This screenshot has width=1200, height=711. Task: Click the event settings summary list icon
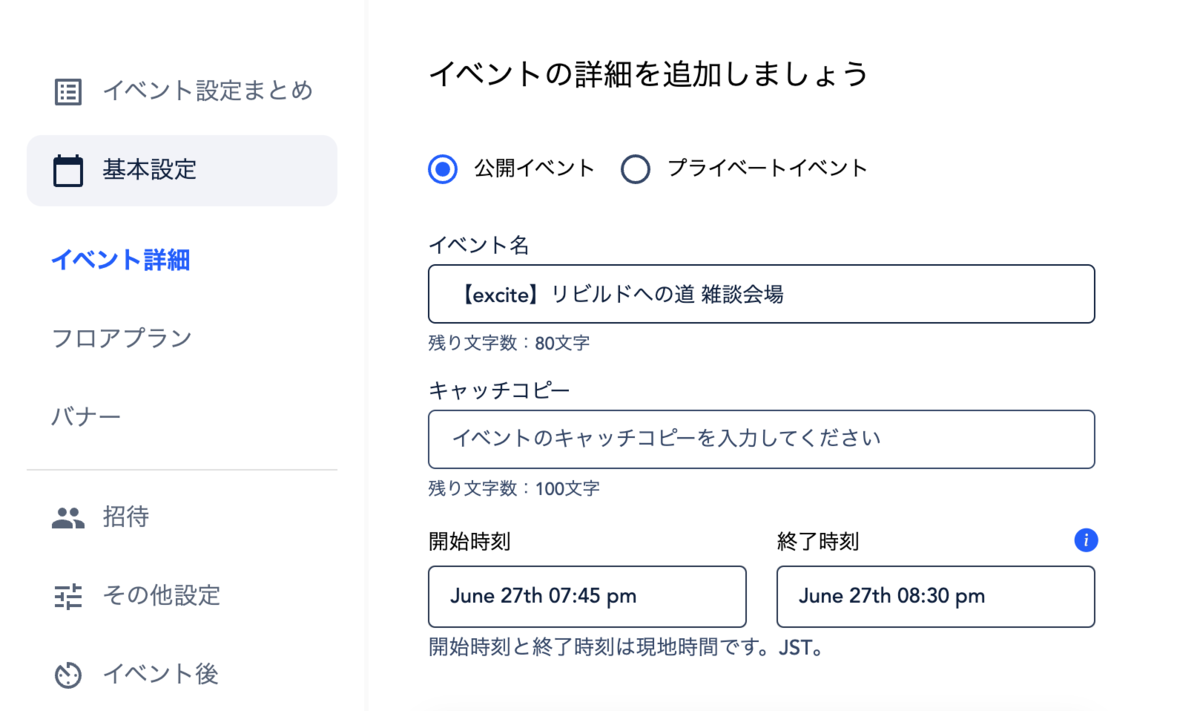[68, 92]
